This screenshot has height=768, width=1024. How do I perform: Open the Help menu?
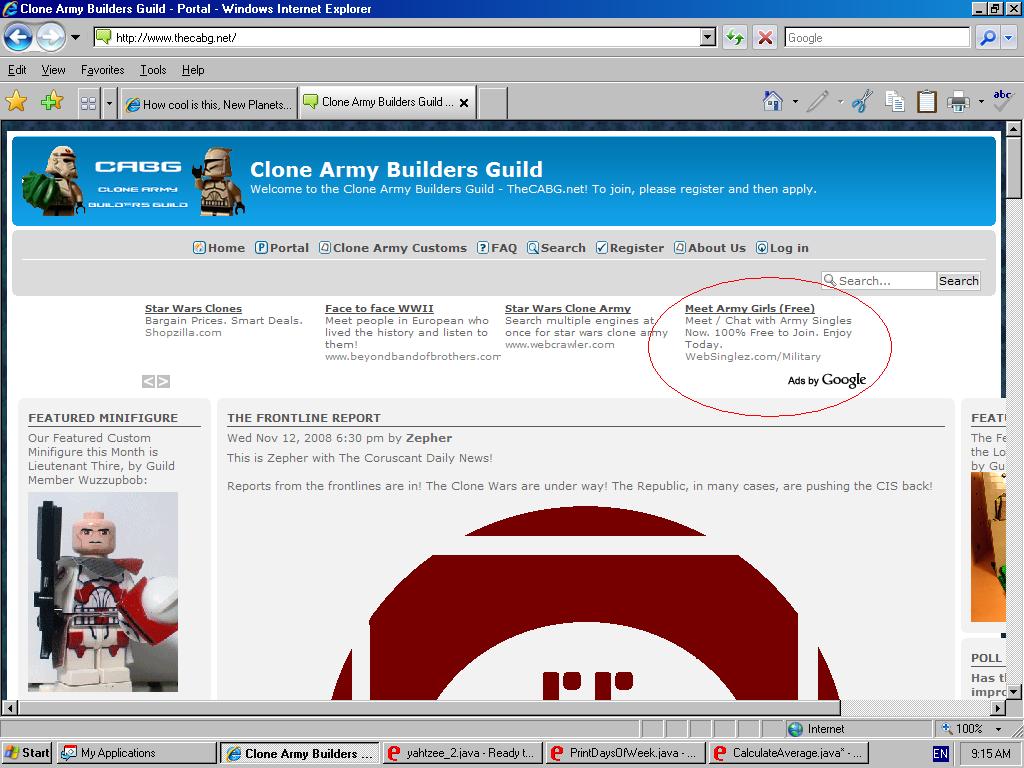(x=193, y=70)
